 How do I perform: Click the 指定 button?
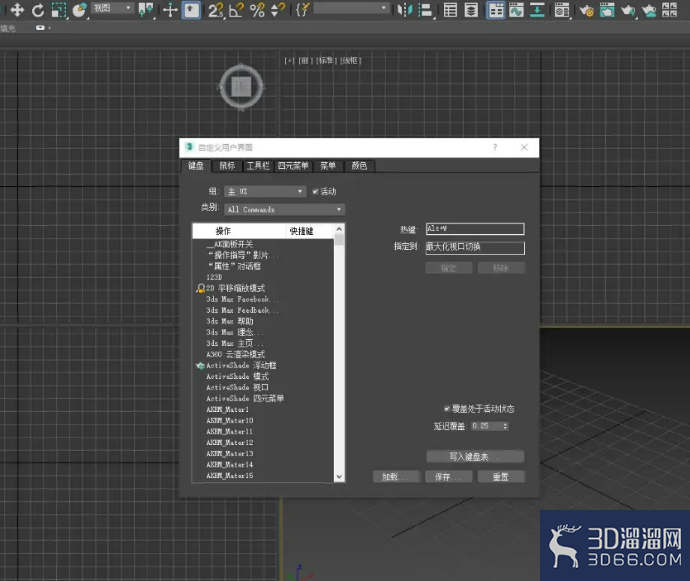448,268
